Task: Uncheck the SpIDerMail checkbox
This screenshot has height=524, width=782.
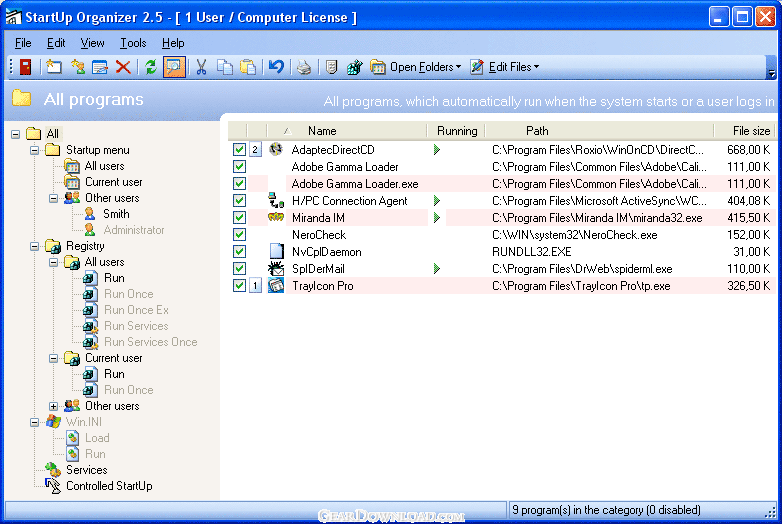Action: coord(239,268)
